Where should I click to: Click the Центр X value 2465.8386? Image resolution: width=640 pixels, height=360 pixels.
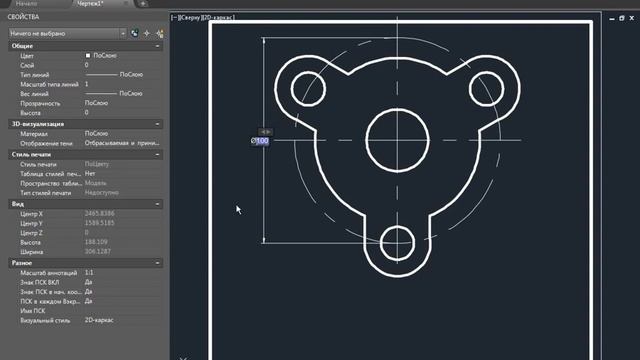100,213
